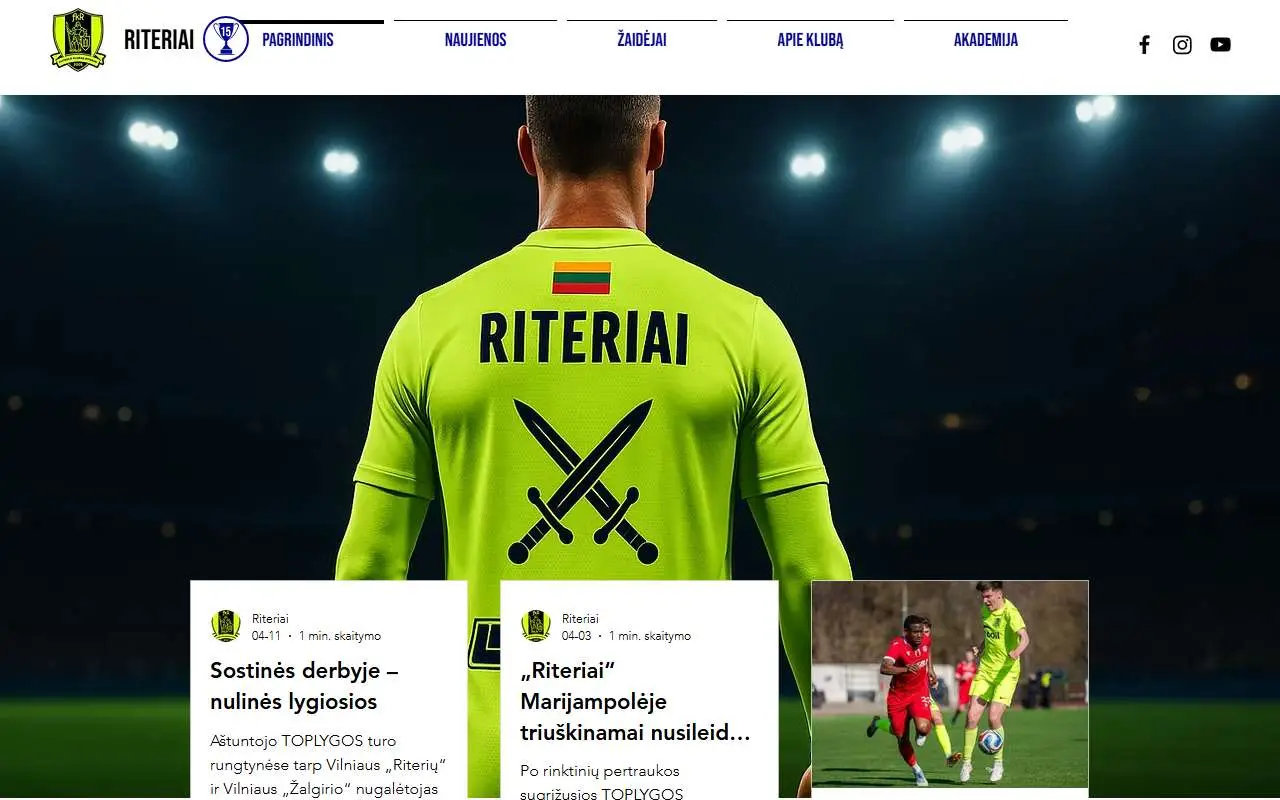Image resolution: width=1280 pixels, height=800 pixels.
Task: Click author name Riteriai on 04-03 post
Action: [x=580, y=619]
